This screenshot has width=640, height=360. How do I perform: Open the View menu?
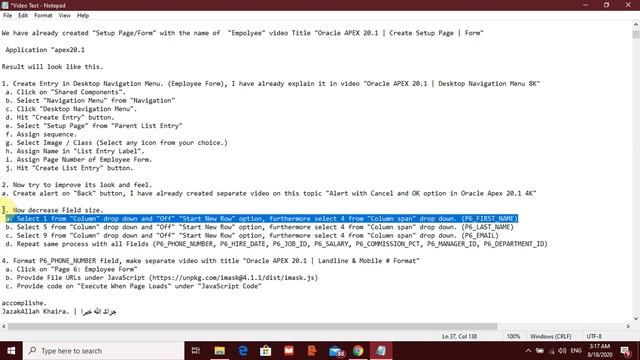pos(64,16)
